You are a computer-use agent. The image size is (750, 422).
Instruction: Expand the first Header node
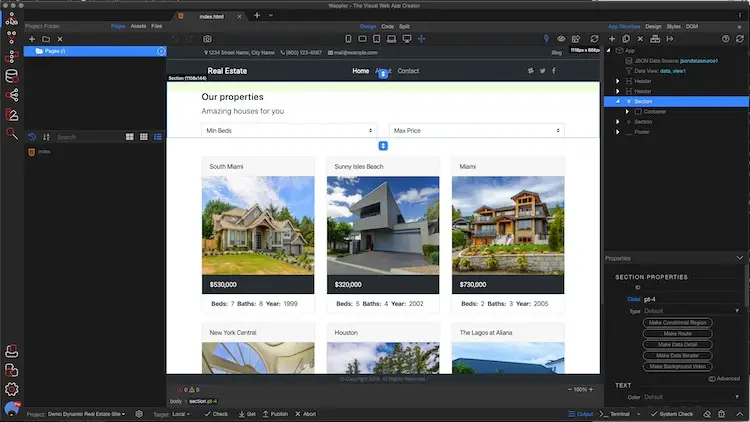click(618, 81)
